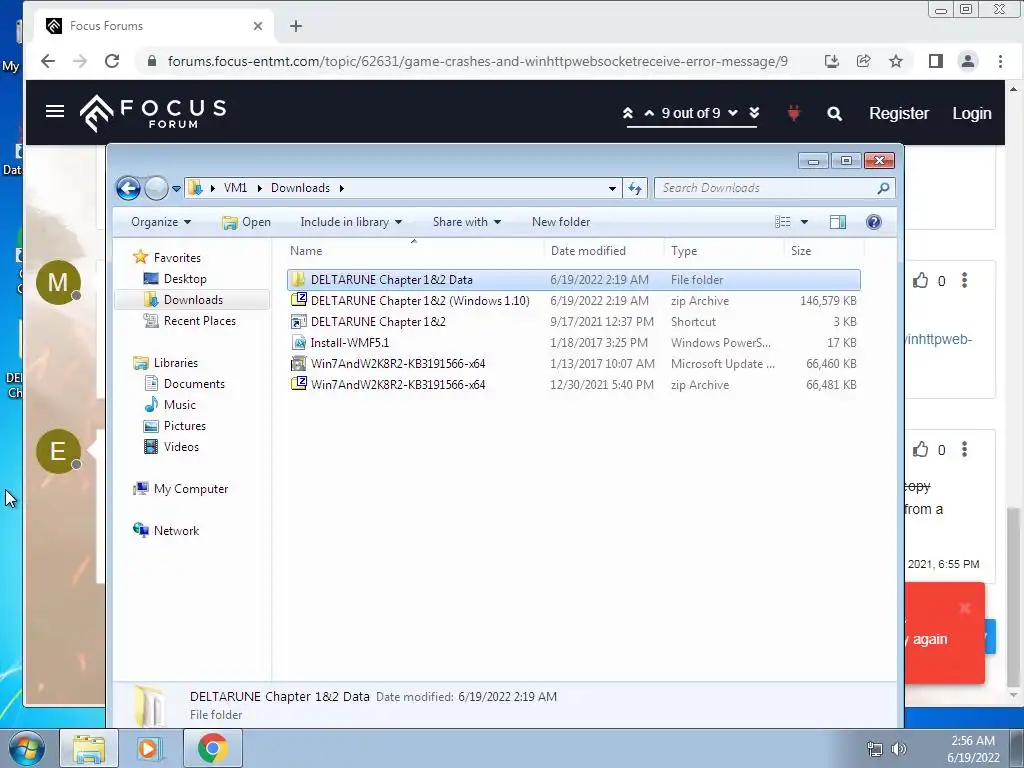
Task: Open Chrome three-dot menu
Action: tap(1000, 61)
